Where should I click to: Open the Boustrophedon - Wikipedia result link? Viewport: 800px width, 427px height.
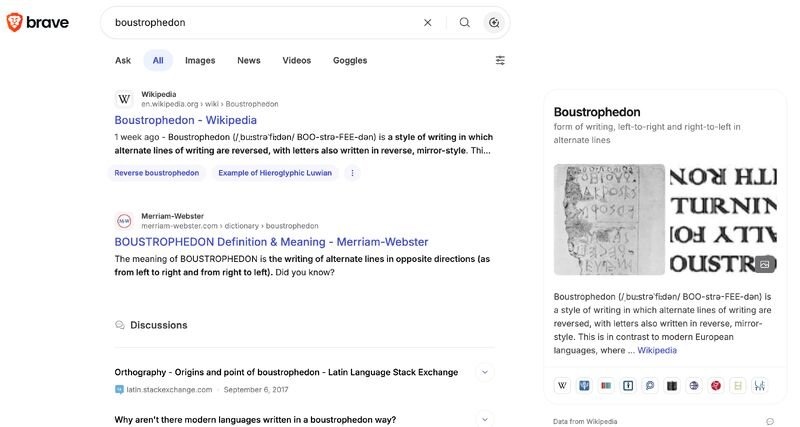click(x=185, y=120)
